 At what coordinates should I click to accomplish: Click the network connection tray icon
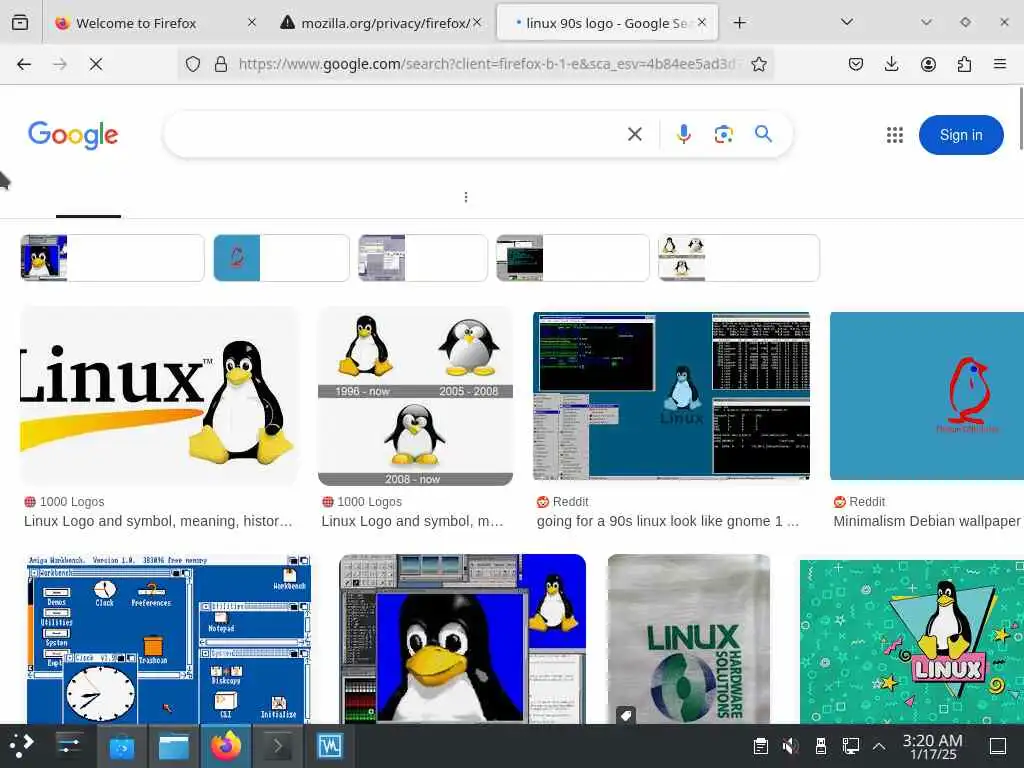[851, 746]
